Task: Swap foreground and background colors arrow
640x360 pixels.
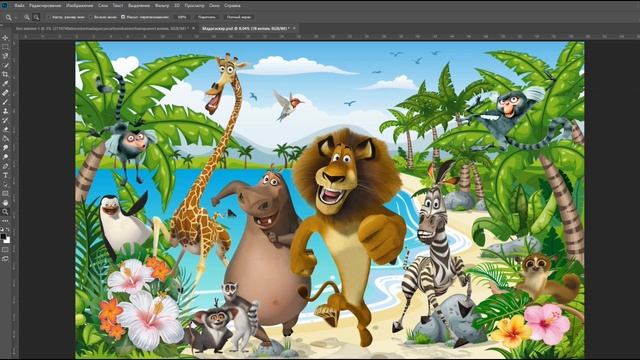Action: click(x=8, y=230)
